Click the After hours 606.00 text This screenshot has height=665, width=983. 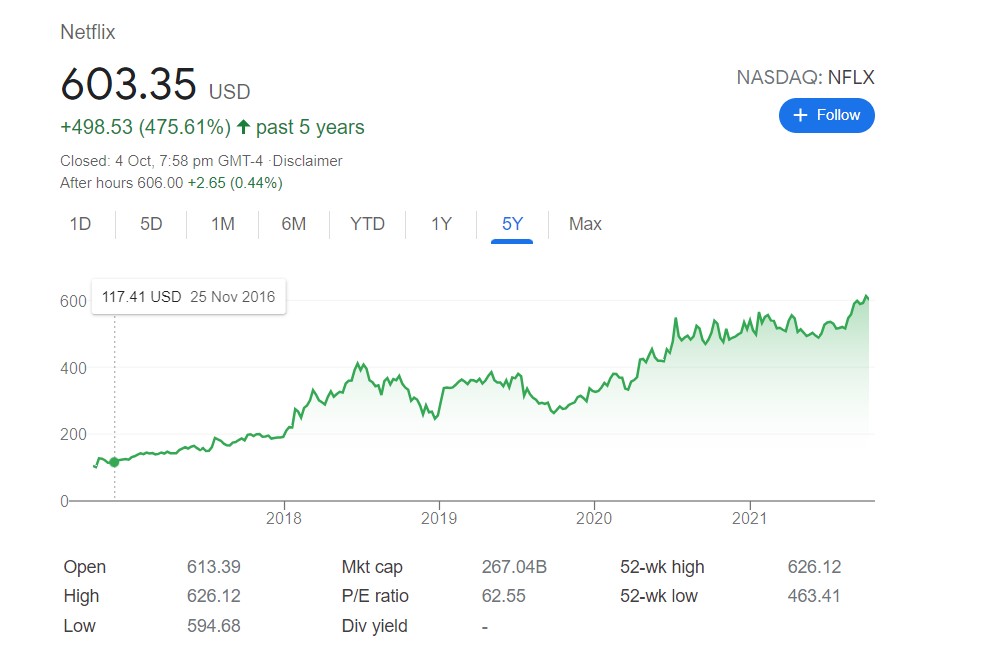tap(122, 183)
